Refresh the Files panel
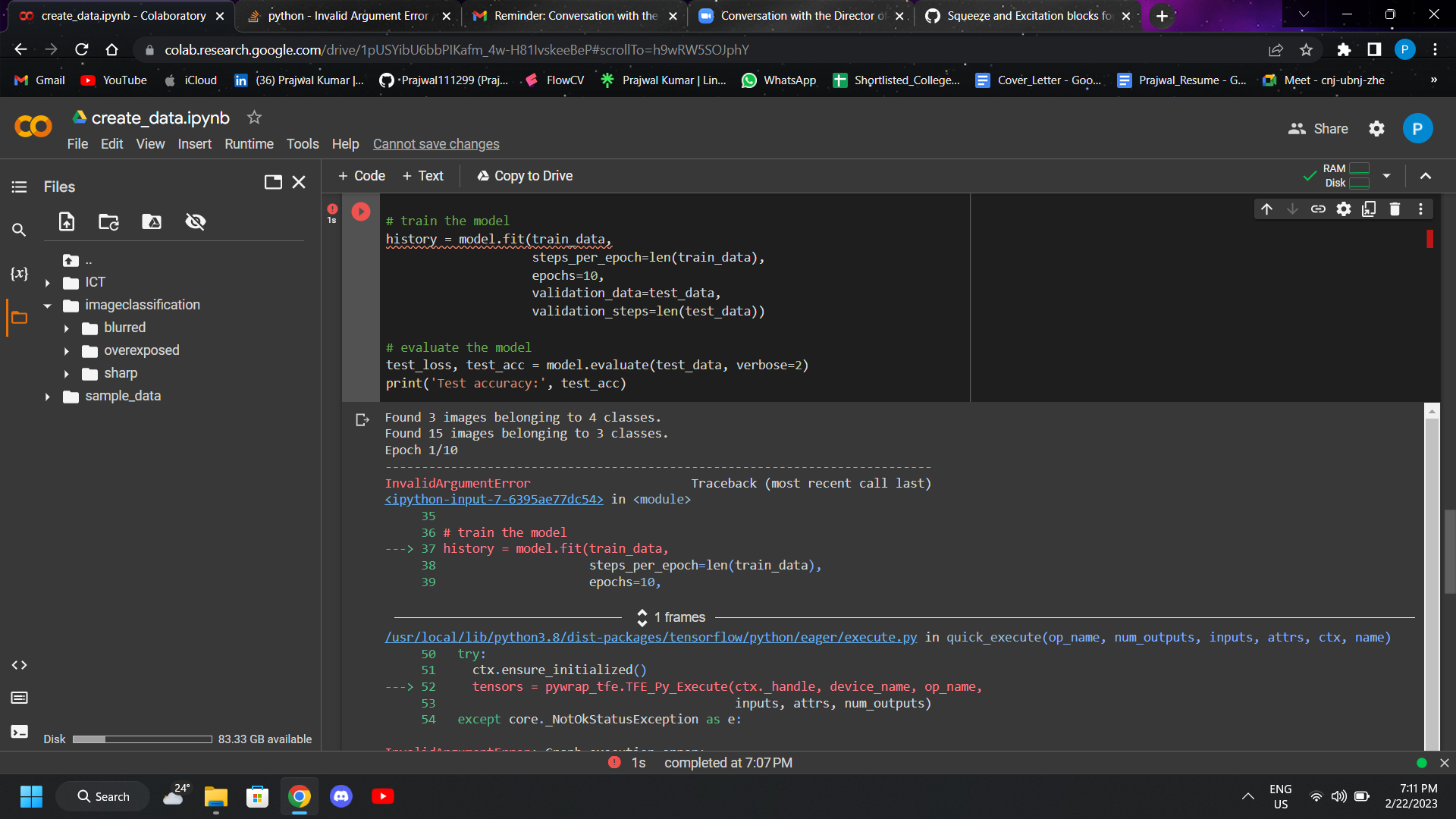 (108, 221)
